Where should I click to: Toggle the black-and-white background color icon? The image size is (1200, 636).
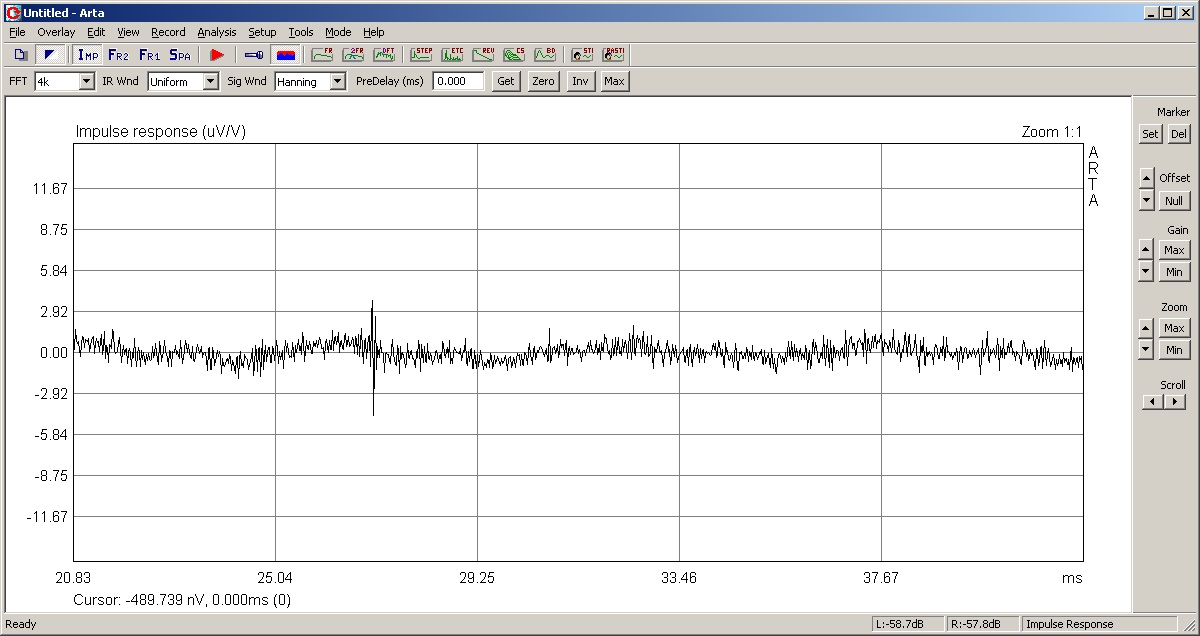48,55
